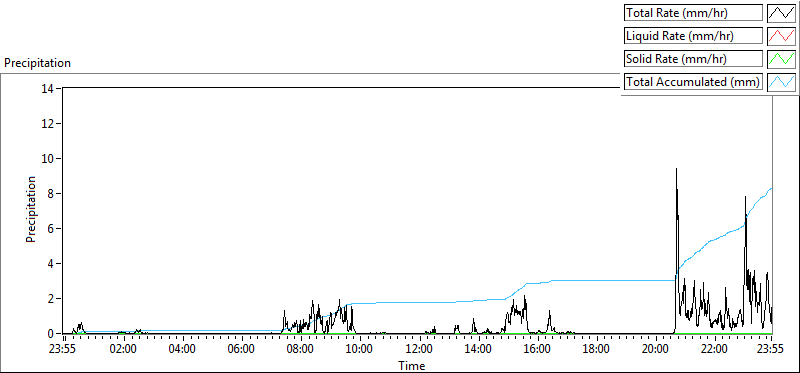800x373 pixels.
Task: Click the 02:00 x-axis time marker
Action: click(x=123, y=350)
